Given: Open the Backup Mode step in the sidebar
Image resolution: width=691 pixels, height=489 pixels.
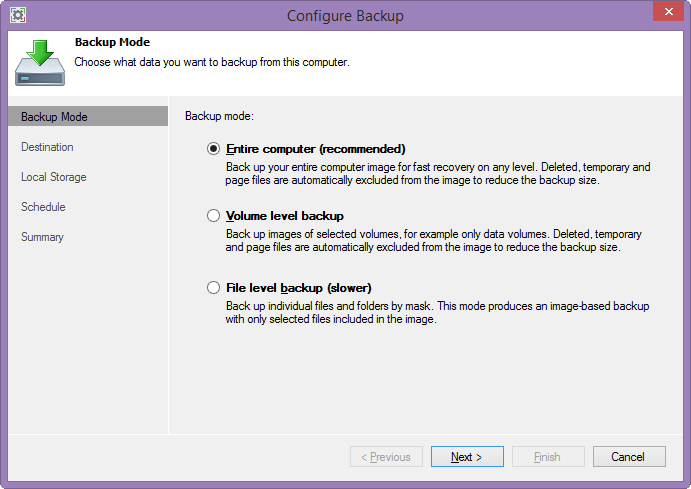Looking at the screenshot, I should pyautogui.click(x=55, y=117).
